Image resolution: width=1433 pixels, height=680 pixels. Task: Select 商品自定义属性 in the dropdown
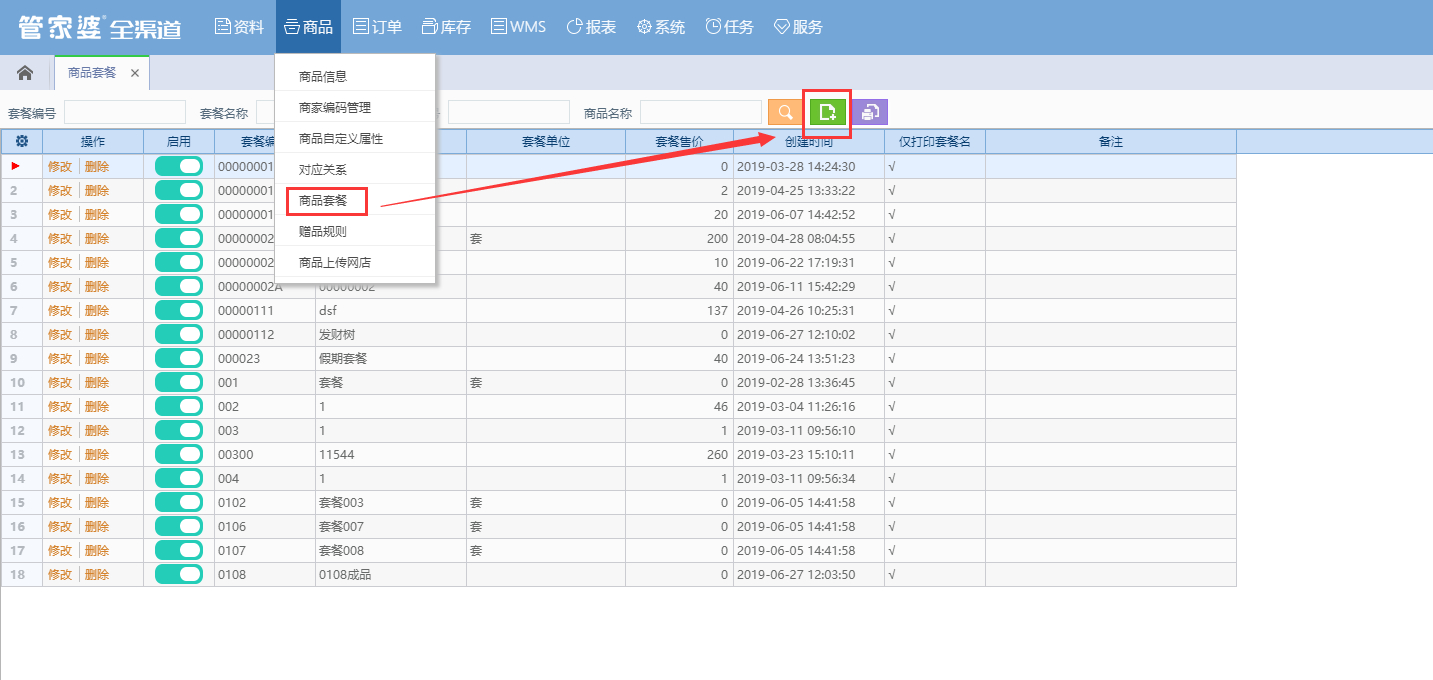point(355,138)
